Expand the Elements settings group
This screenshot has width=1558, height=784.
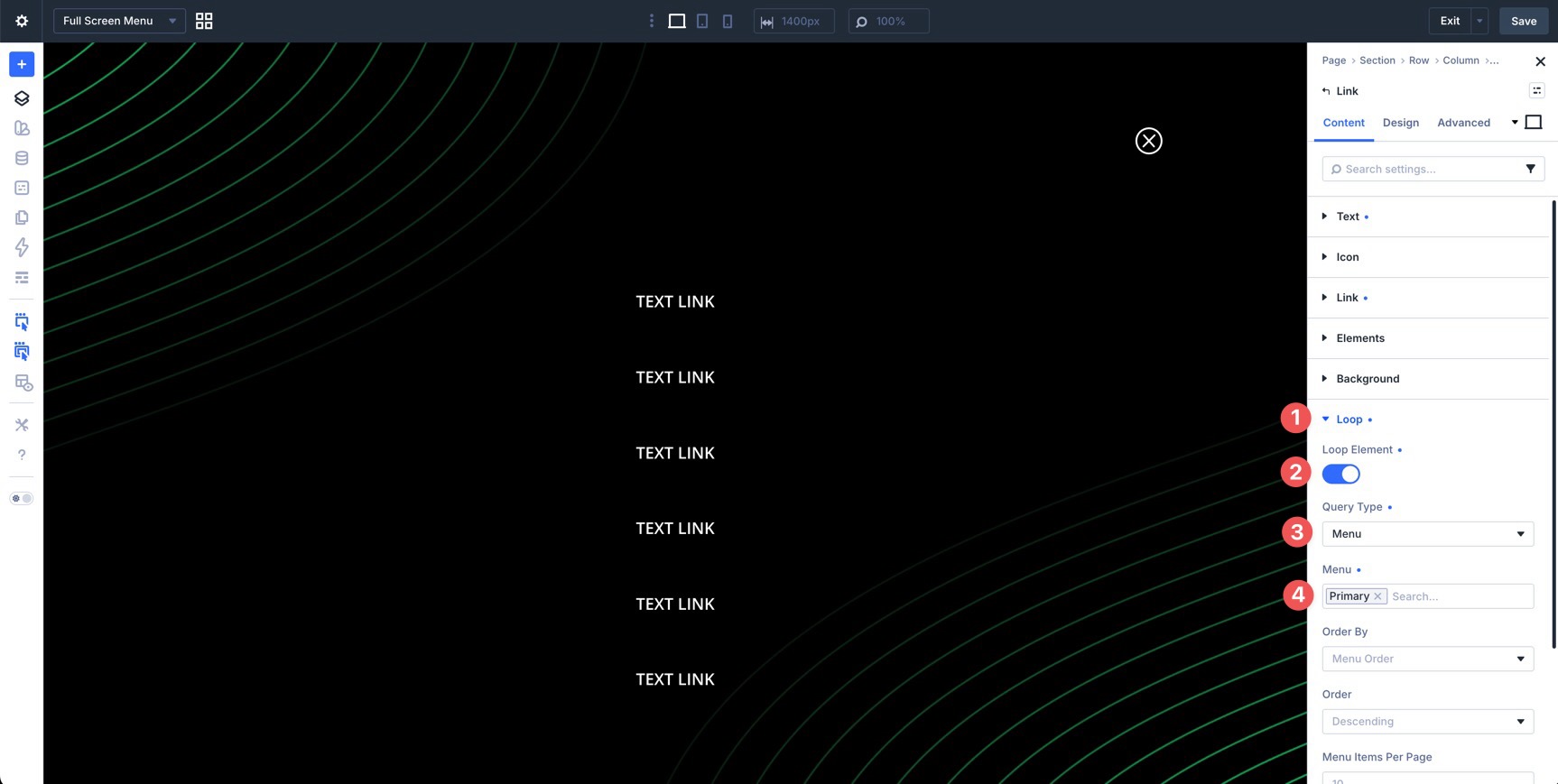[x=1429, y=338]
